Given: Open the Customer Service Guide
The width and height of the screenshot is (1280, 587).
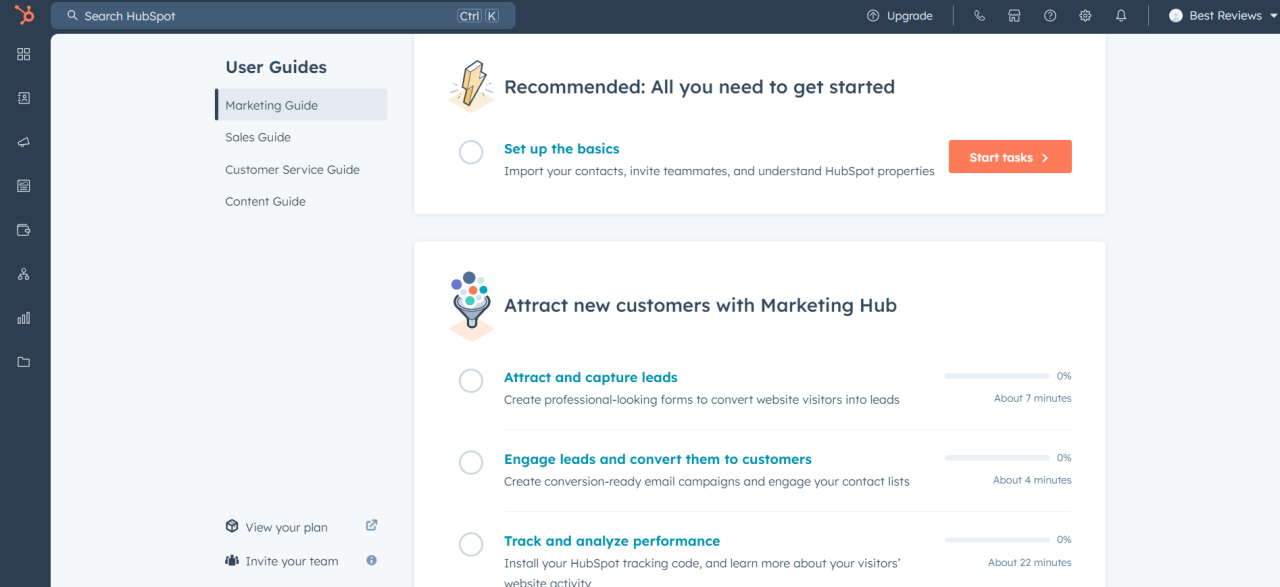Looking at the screenshot, I should point(291,169).
